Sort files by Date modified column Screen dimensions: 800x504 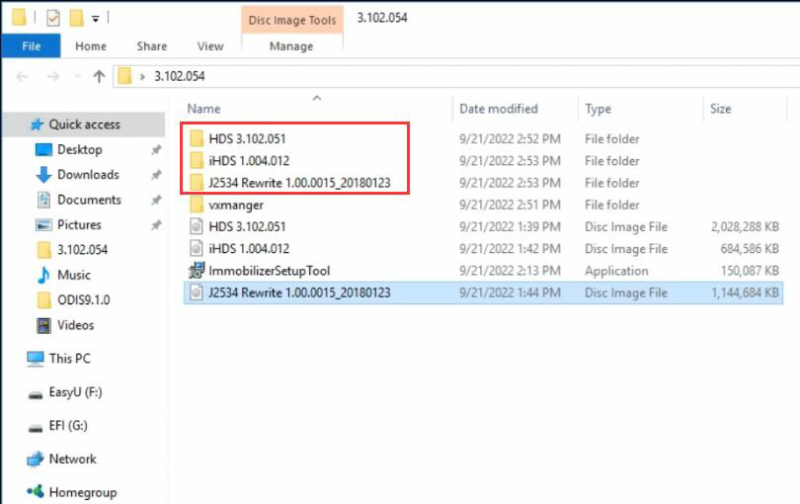click(x=498, y=109)
